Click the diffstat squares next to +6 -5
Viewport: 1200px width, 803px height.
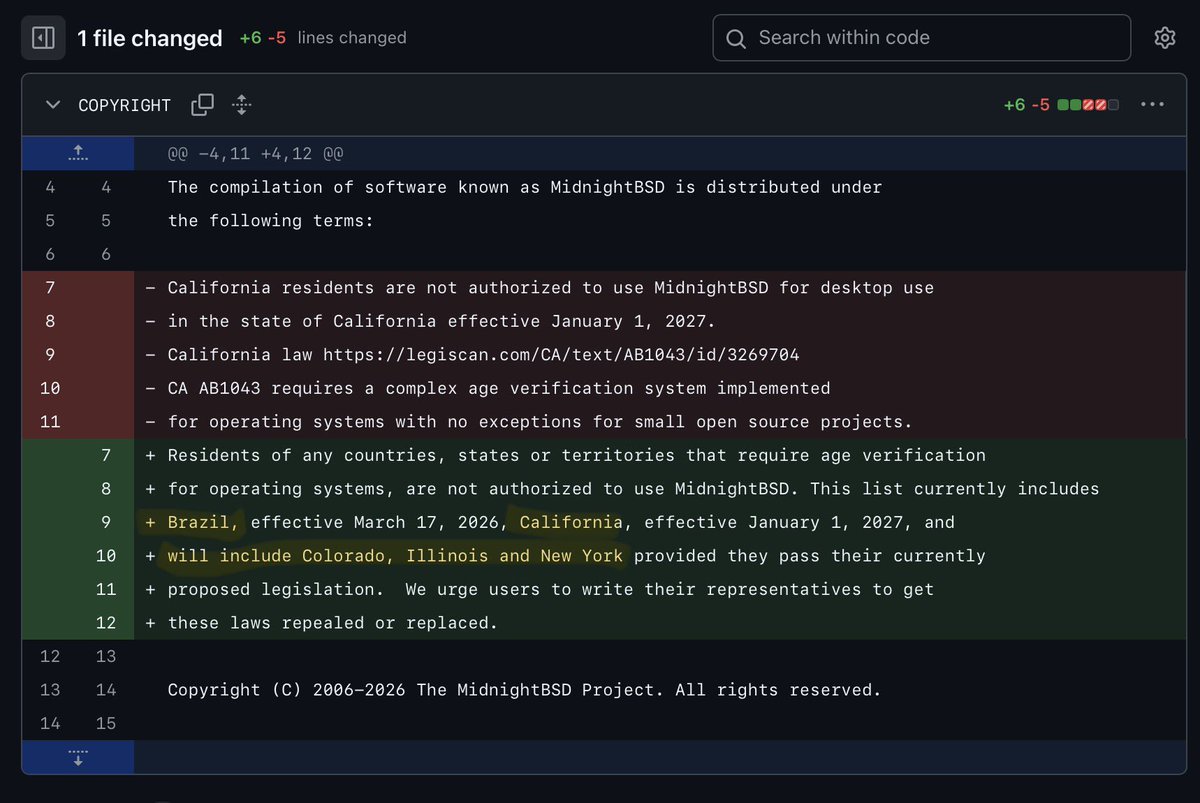point(1088,105)
